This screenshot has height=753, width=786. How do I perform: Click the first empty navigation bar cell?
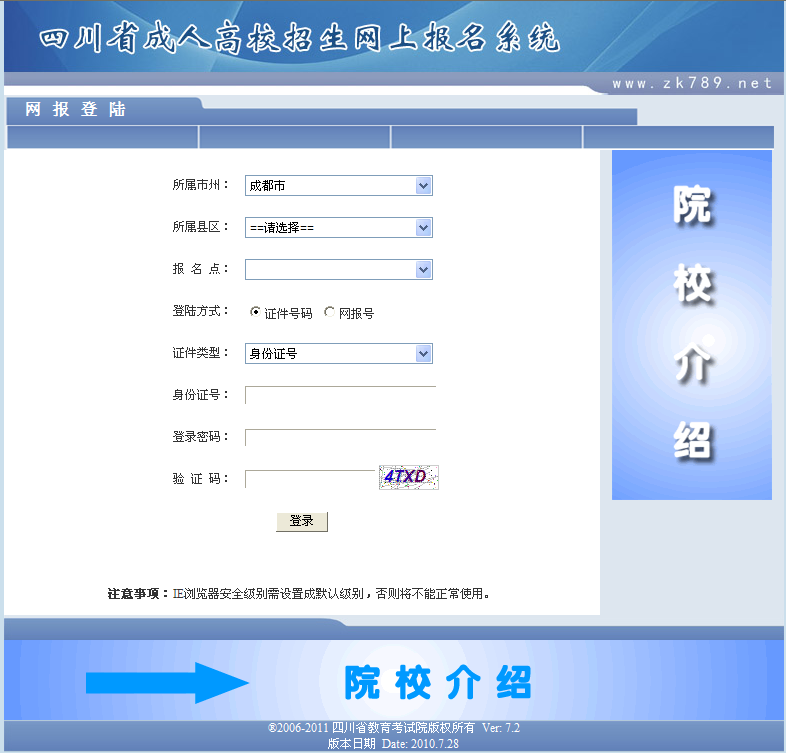click(x=102, y=137)
